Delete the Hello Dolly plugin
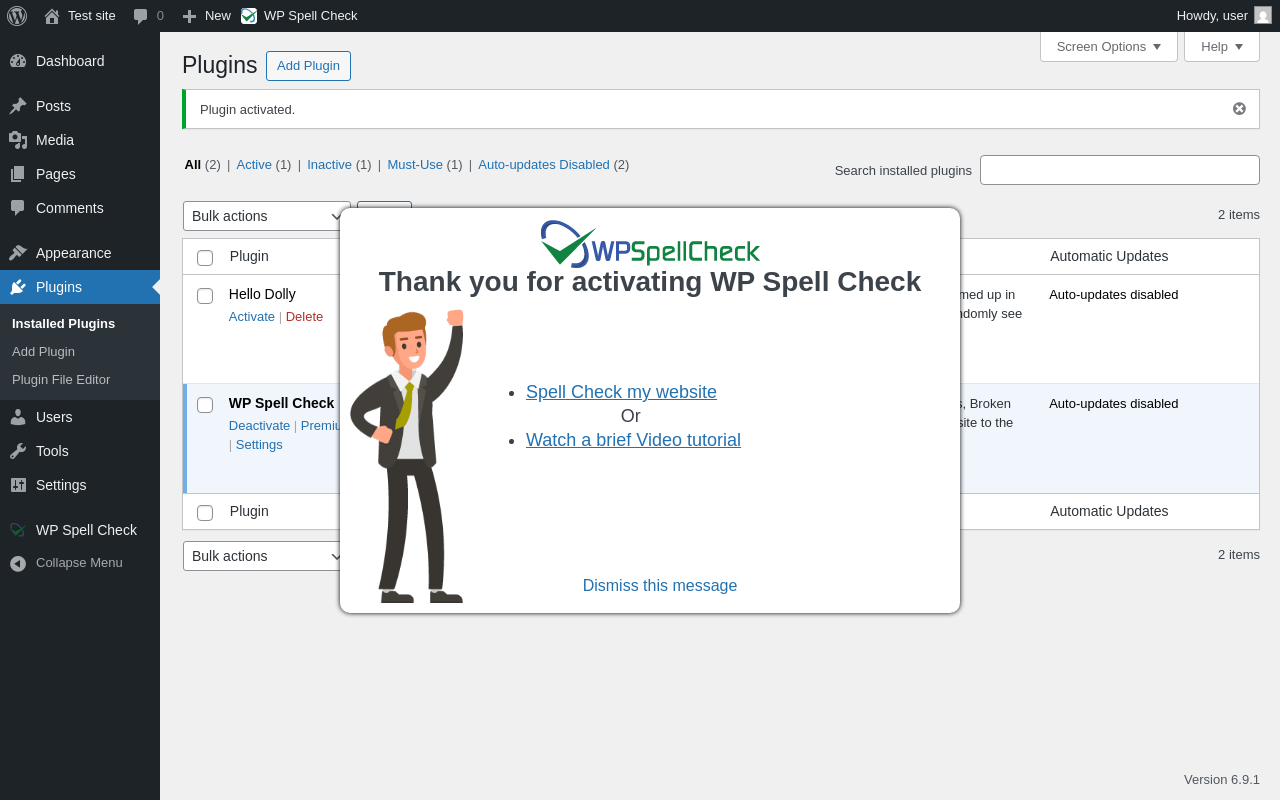Screen dimensions: 1280x800 tap(304, 316)
